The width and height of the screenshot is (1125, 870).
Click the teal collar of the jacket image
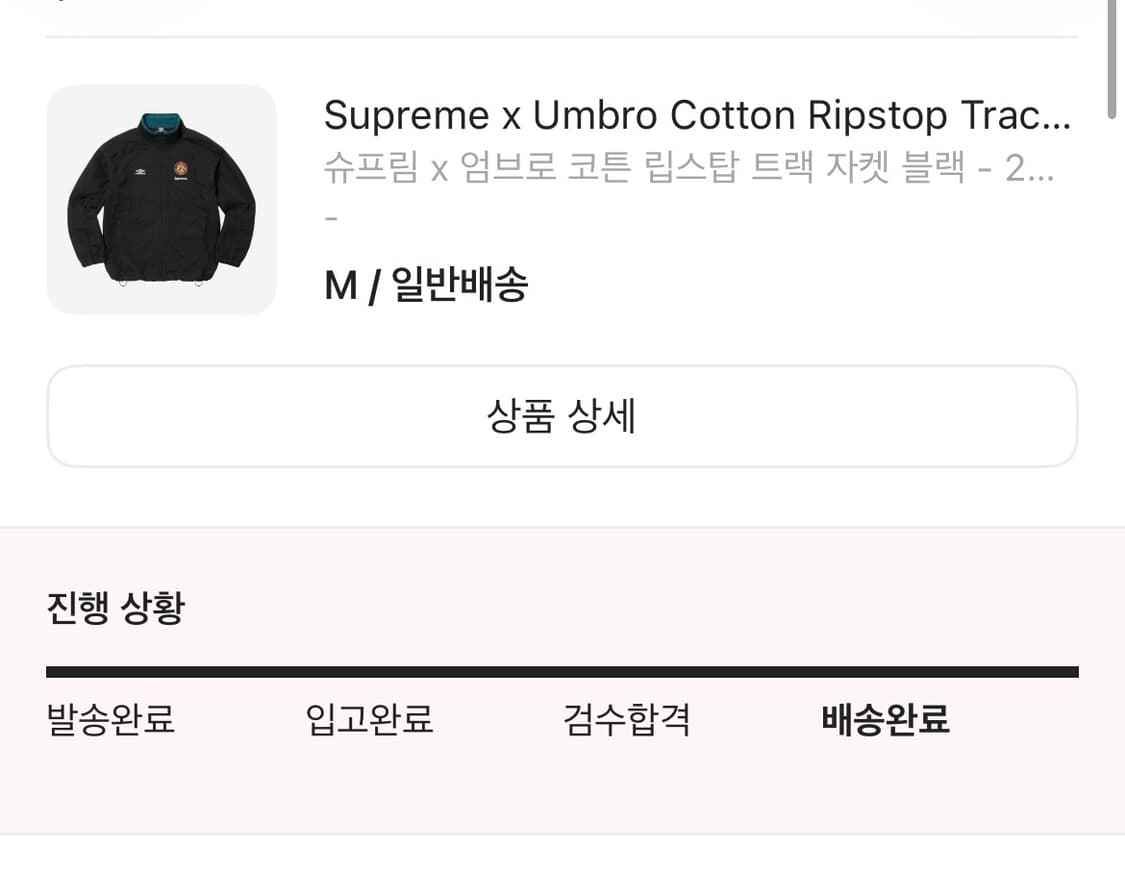tap(162, 122)
